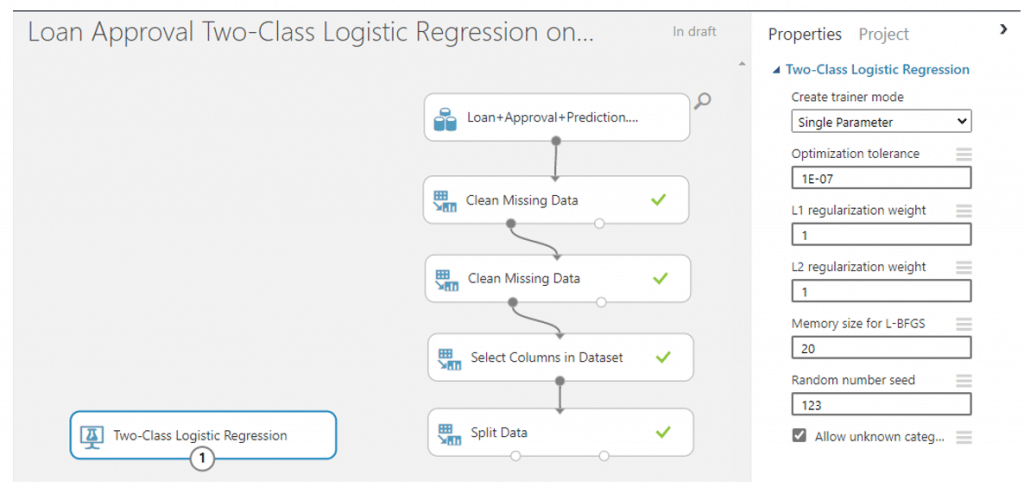Click the magnifier icon beside the dataset module
This screenshot has height=487, width=1024.
702,101
